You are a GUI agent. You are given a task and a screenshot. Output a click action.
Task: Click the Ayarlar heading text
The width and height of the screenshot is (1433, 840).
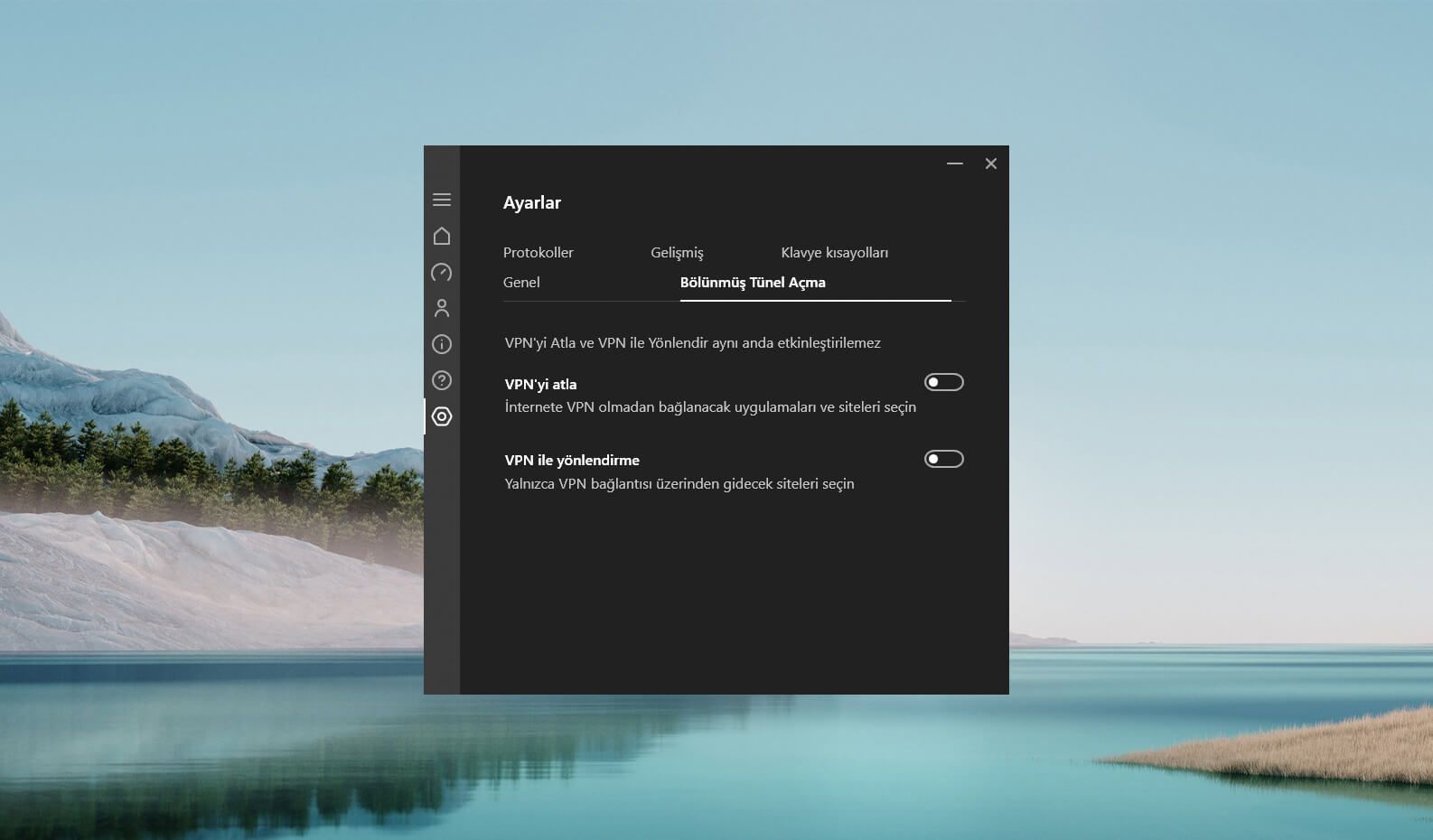click(532, 202)
